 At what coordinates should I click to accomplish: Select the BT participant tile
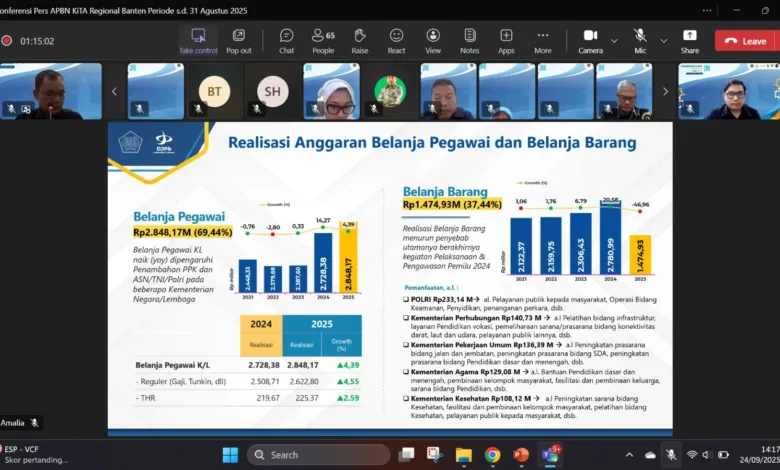coord(214,89)
